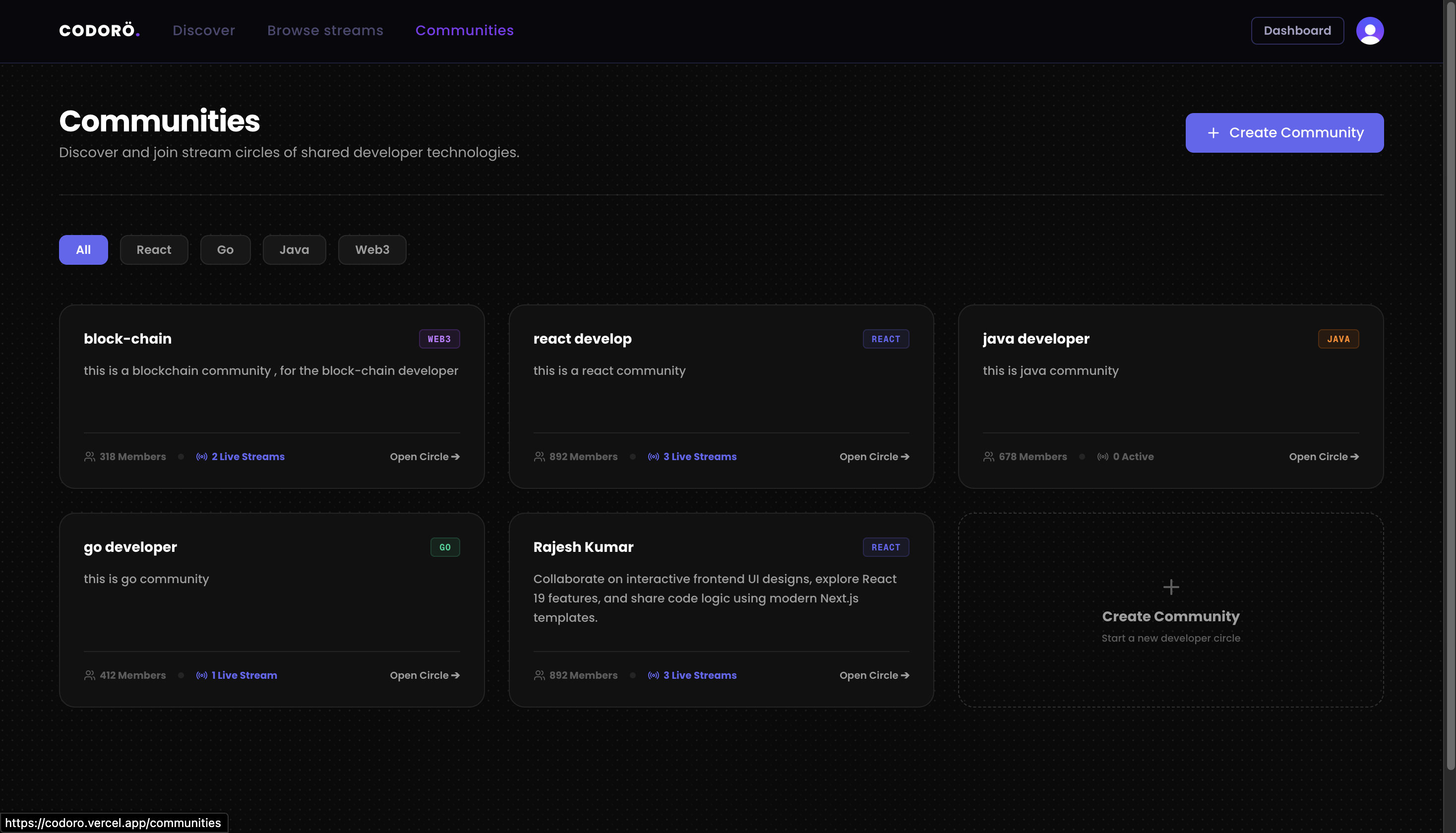
Task: Click the JAVA badge on java developer card
Action: click(1338, 339)
